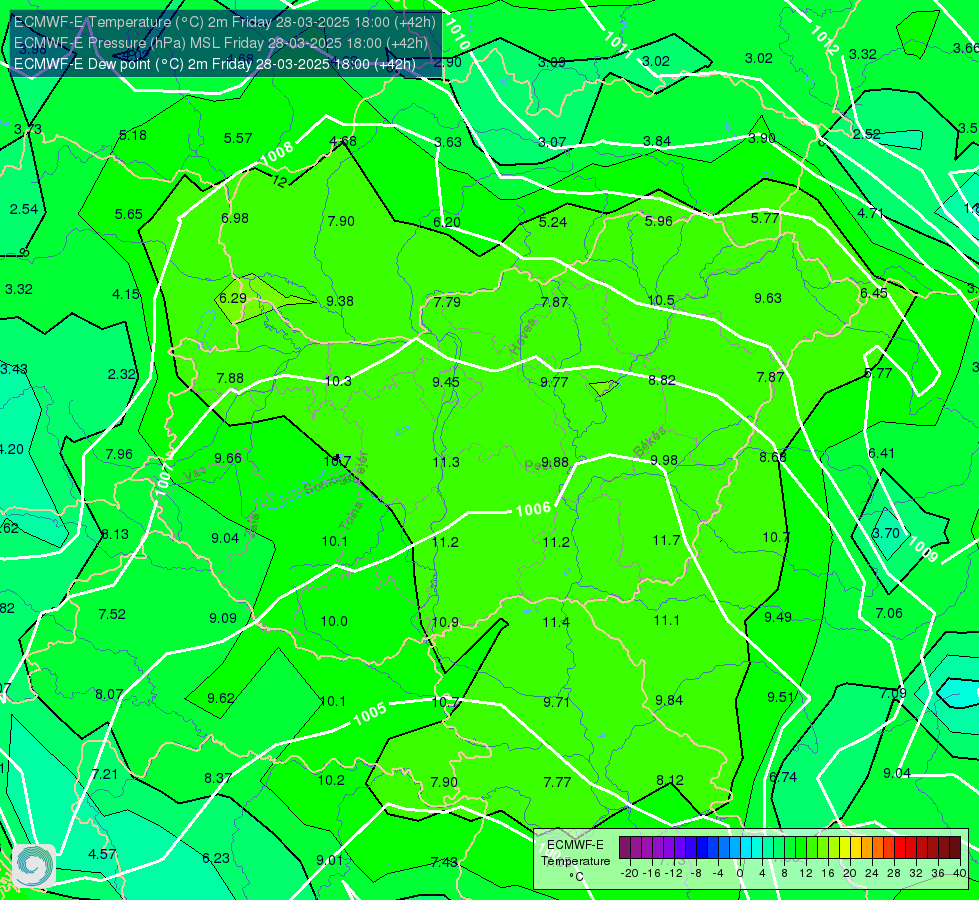Click the swirl logo icon in the corner
This screenshot has height=900, width=979.
(34, 866)
